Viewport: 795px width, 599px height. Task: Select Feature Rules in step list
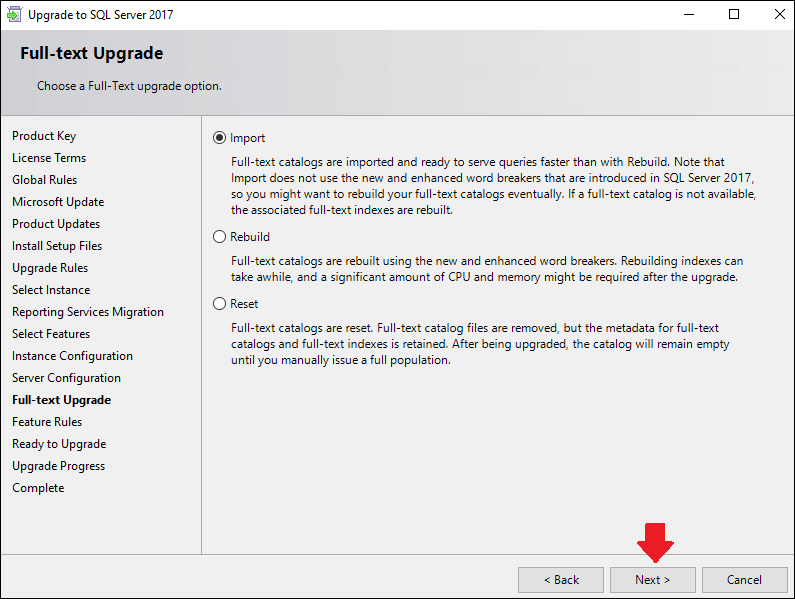(47, 422)
